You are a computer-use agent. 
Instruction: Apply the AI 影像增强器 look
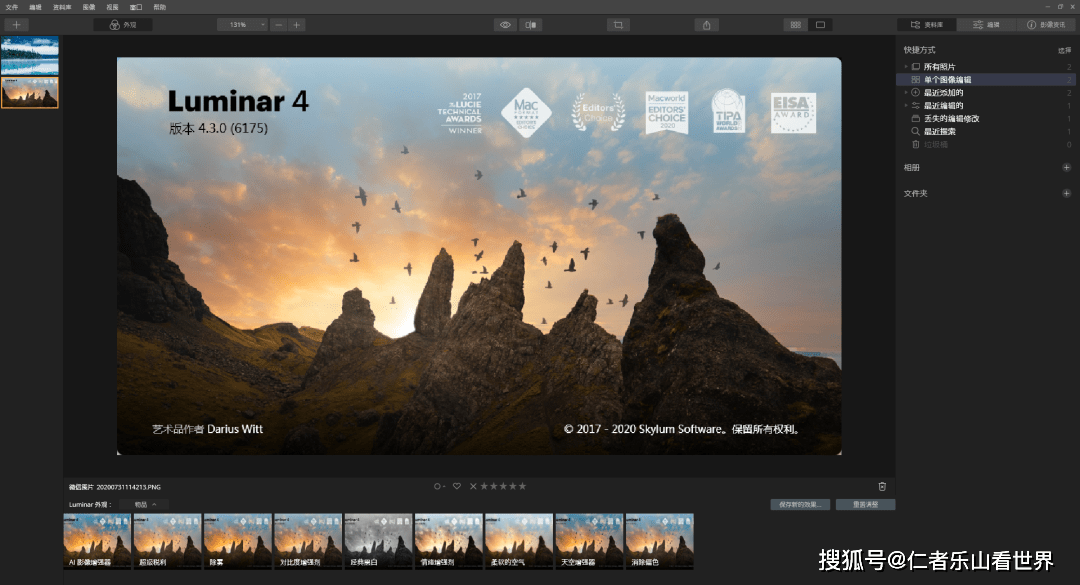point(97,541)
